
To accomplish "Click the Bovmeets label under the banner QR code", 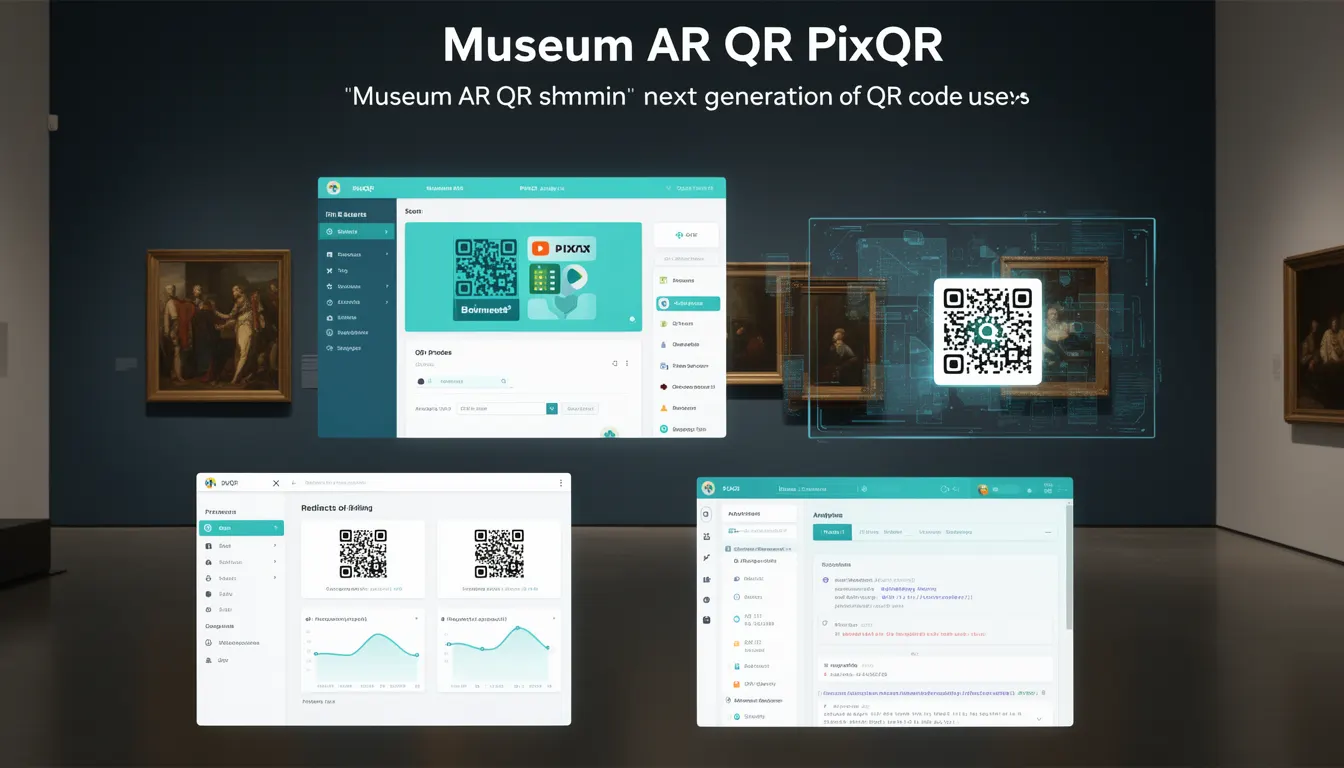I will click(x=486, y=310).
